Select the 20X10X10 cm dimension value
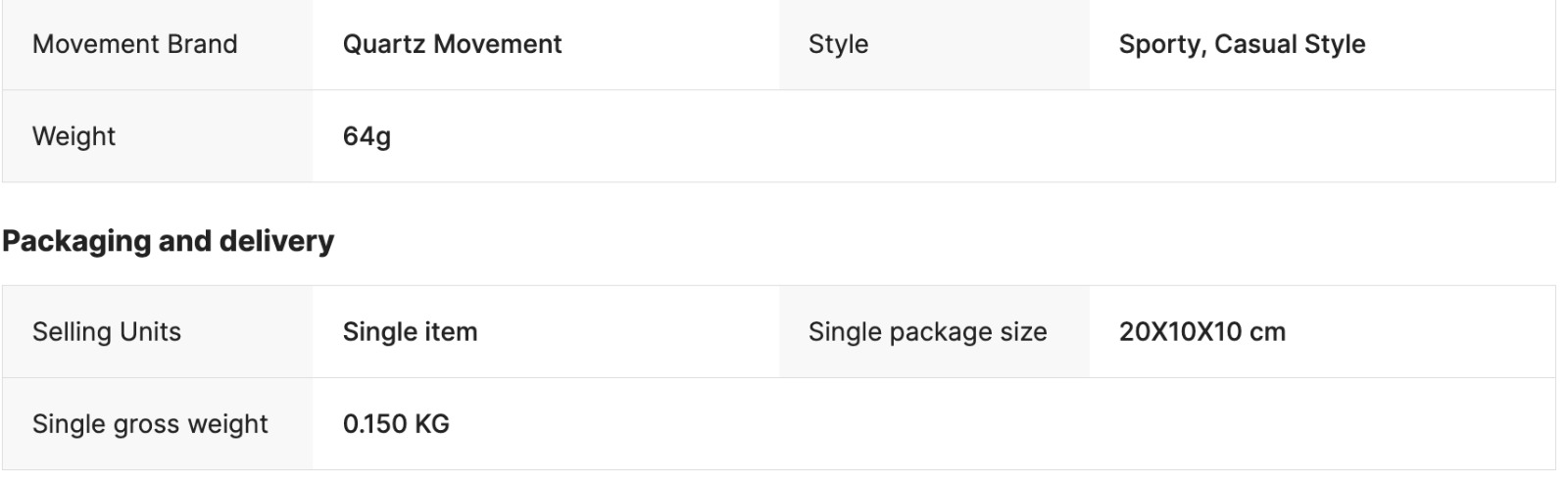Viewport: 1568px width, 484px height. tap(1201, 332)
